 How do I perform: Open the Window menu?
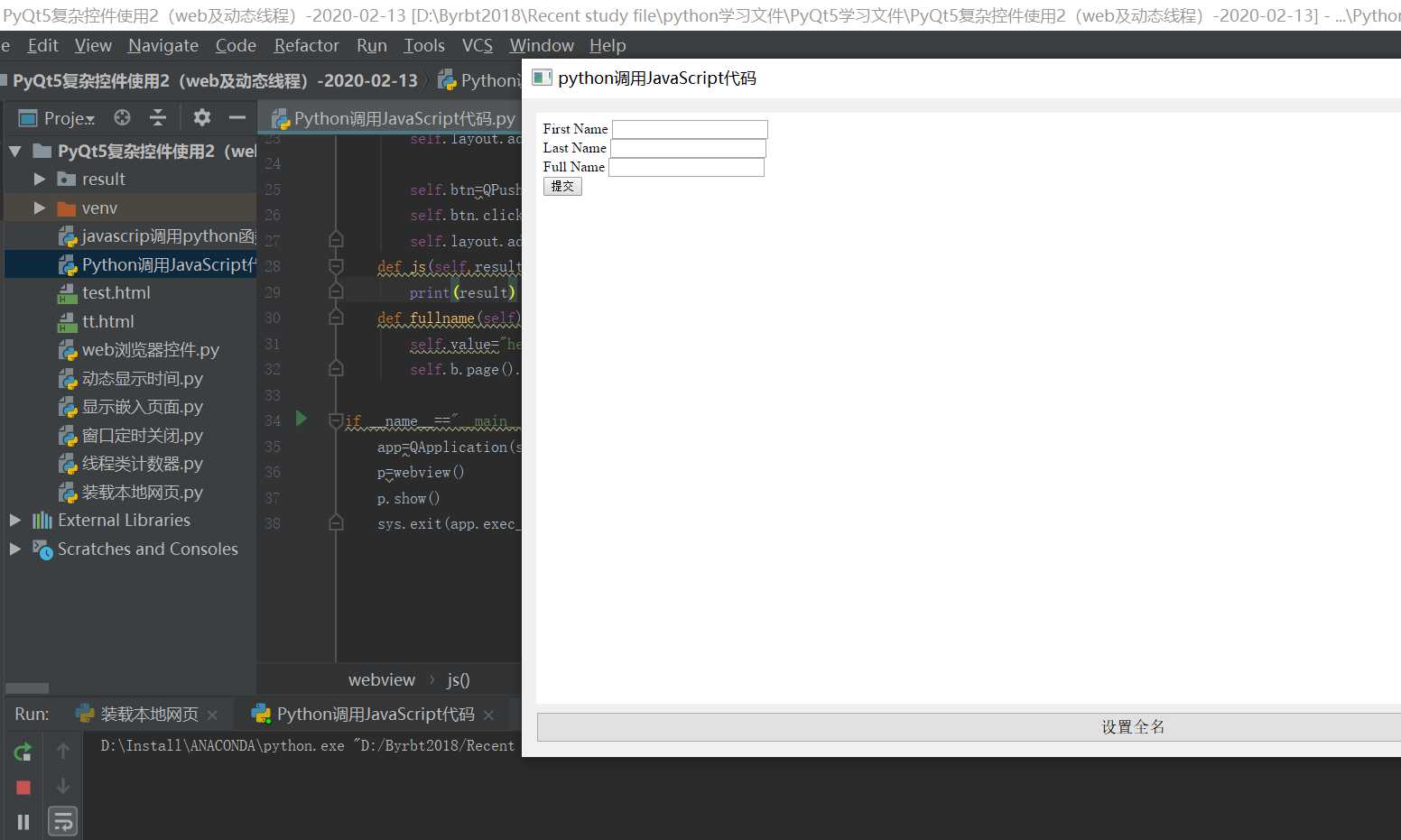[542, 45]
